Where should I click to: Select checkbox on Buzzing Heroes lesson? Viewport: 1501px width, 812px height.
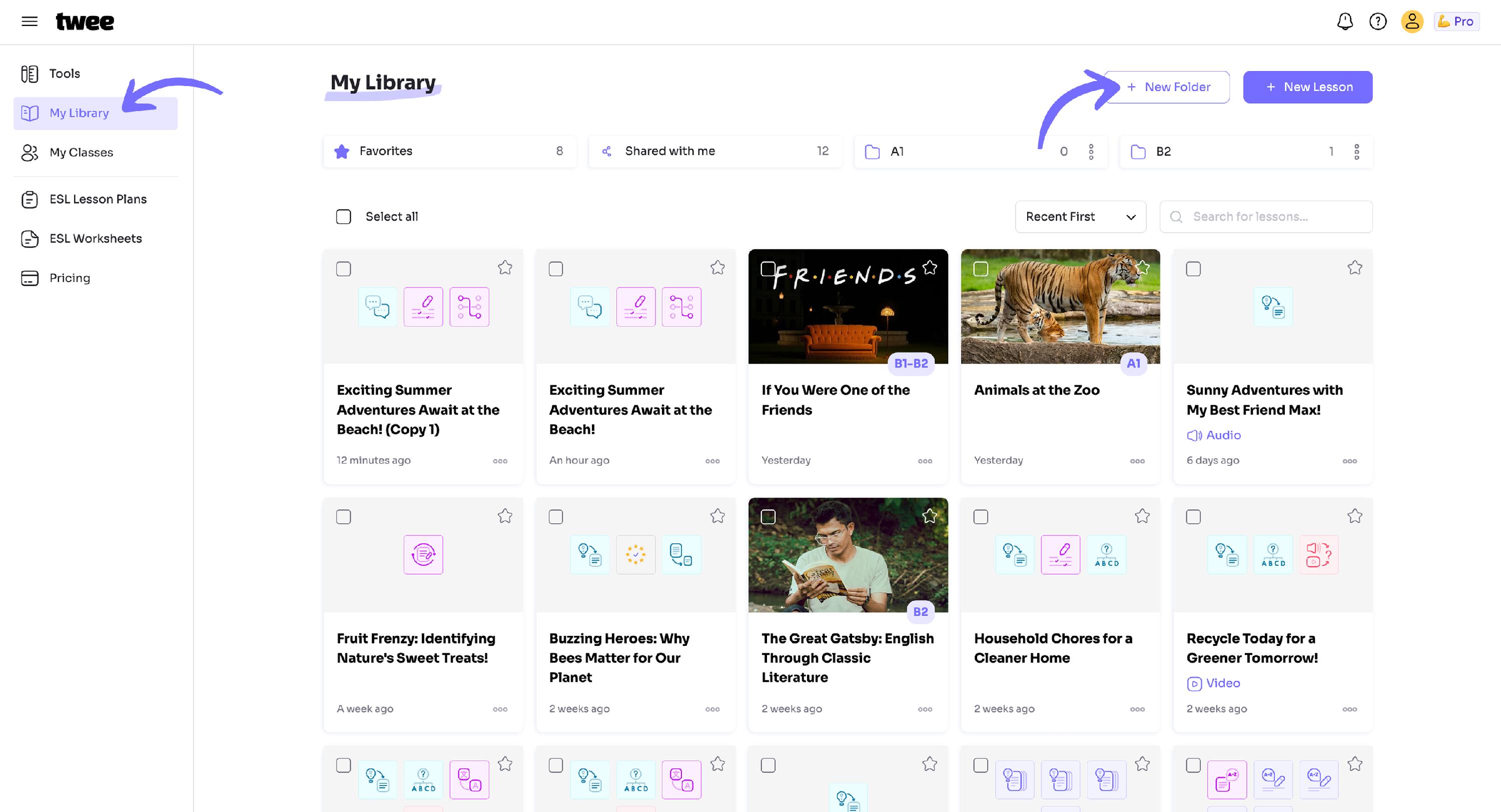coord(556,517)
